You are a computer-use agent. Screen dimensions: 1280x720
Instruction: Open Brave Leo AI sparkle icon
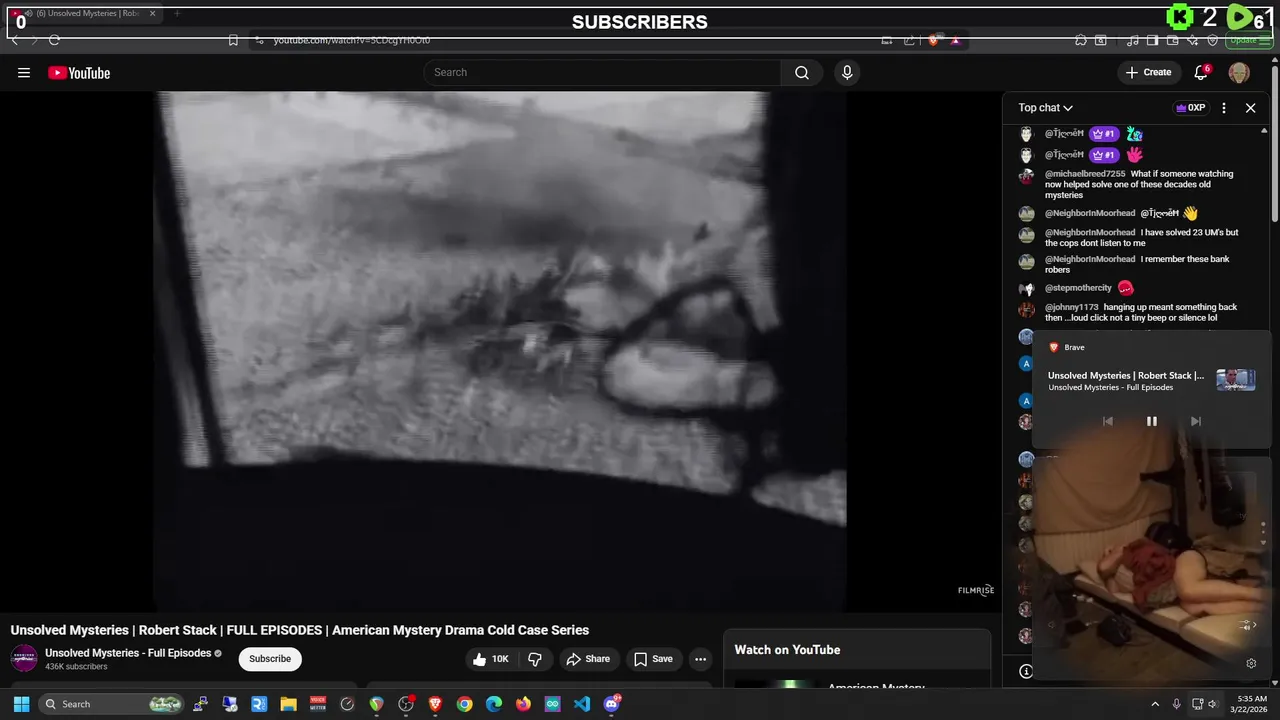pyautogui.click(x=1192, y=40)
